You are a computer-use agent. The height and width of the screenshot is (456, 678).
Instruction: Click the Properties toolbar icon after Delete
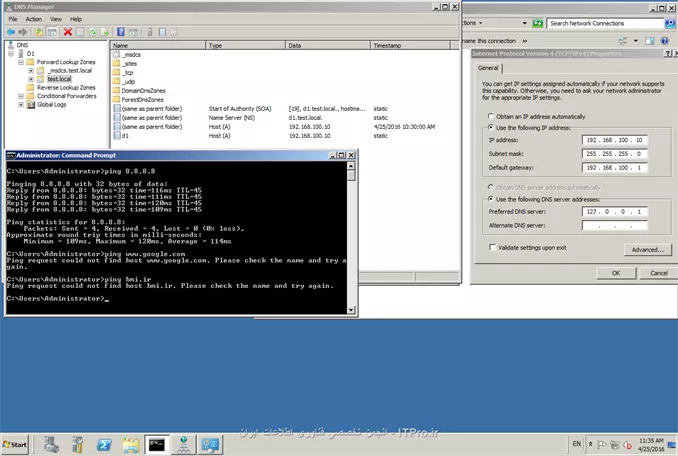[80, 32]
